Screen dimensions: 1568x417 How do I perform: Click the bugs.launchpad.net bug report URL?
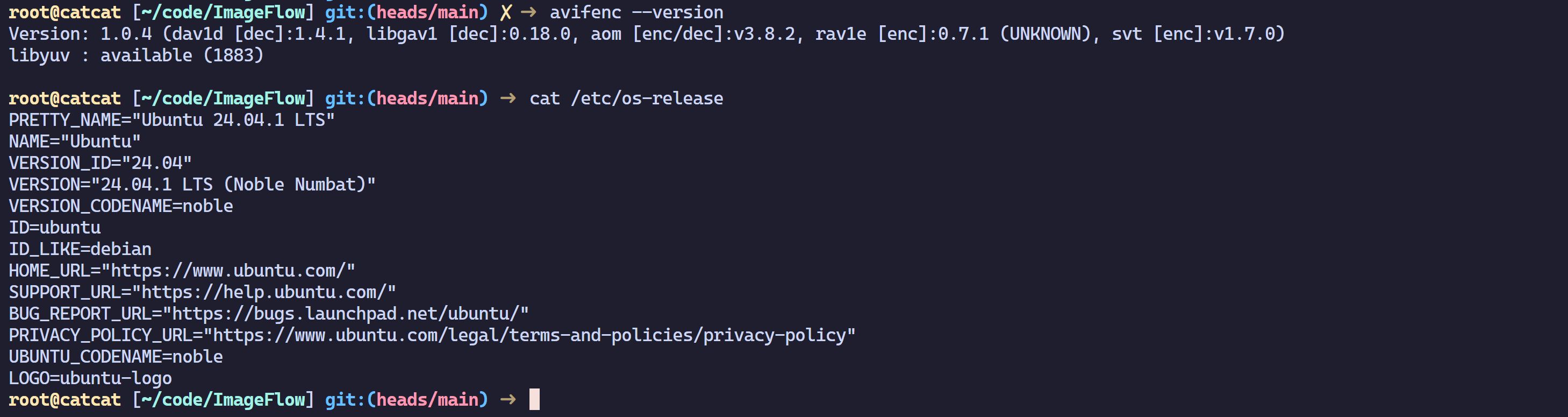pyautogui.click(x=345, y=313)
